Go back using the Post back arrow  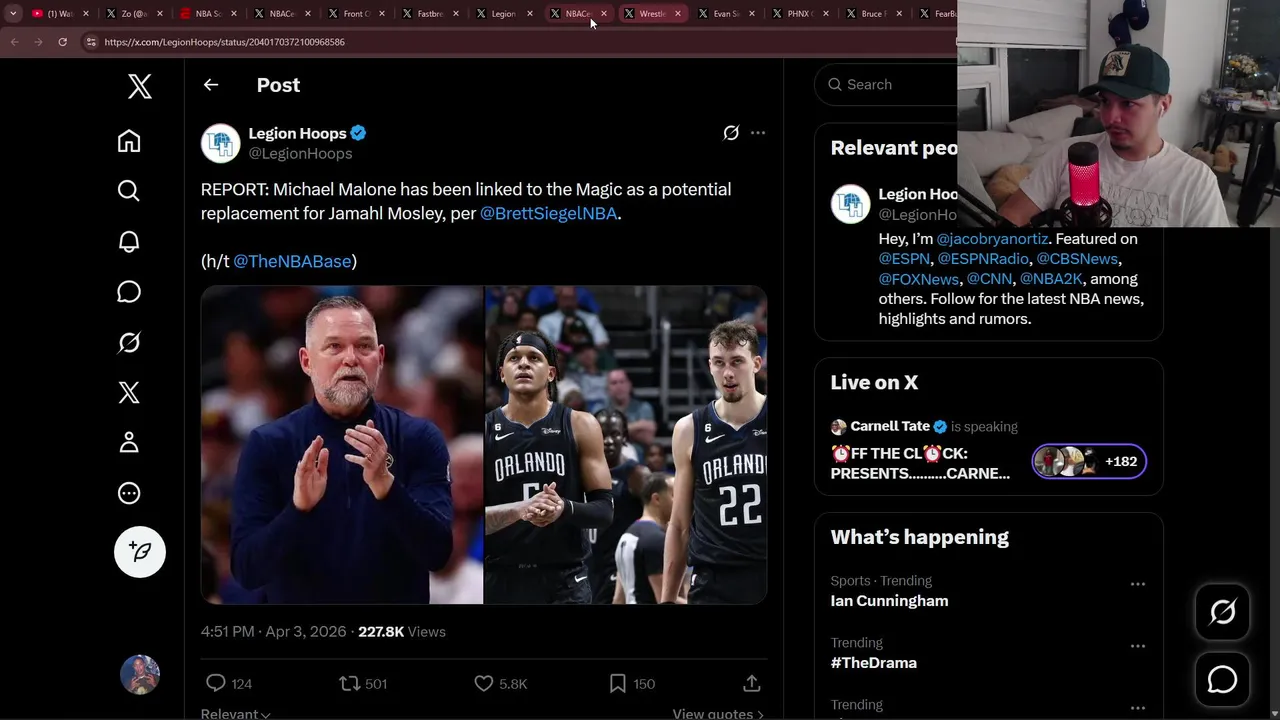pos(211,85)
